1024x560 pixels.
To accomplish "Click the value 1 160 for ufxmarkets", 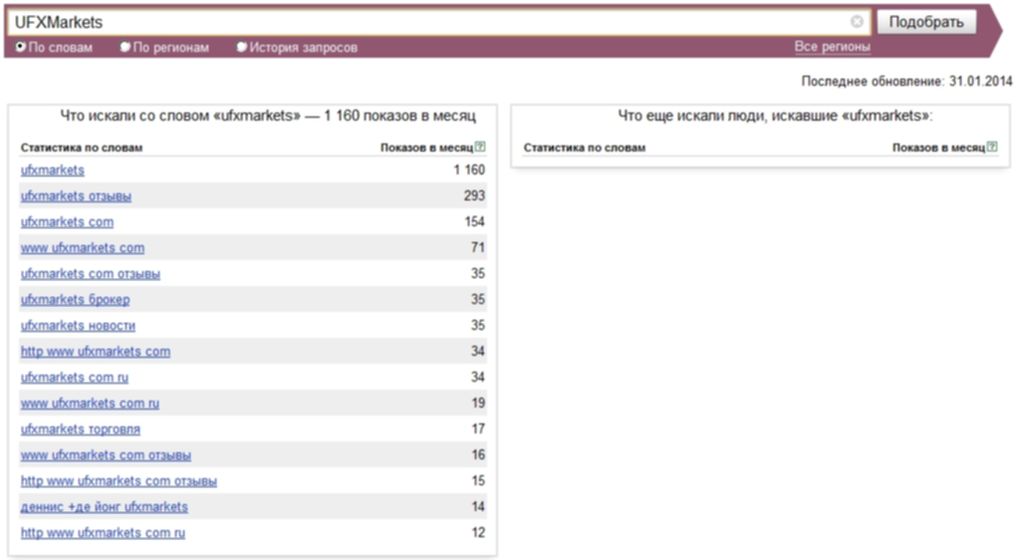I will pyautogui.click(x=469, y=170).
